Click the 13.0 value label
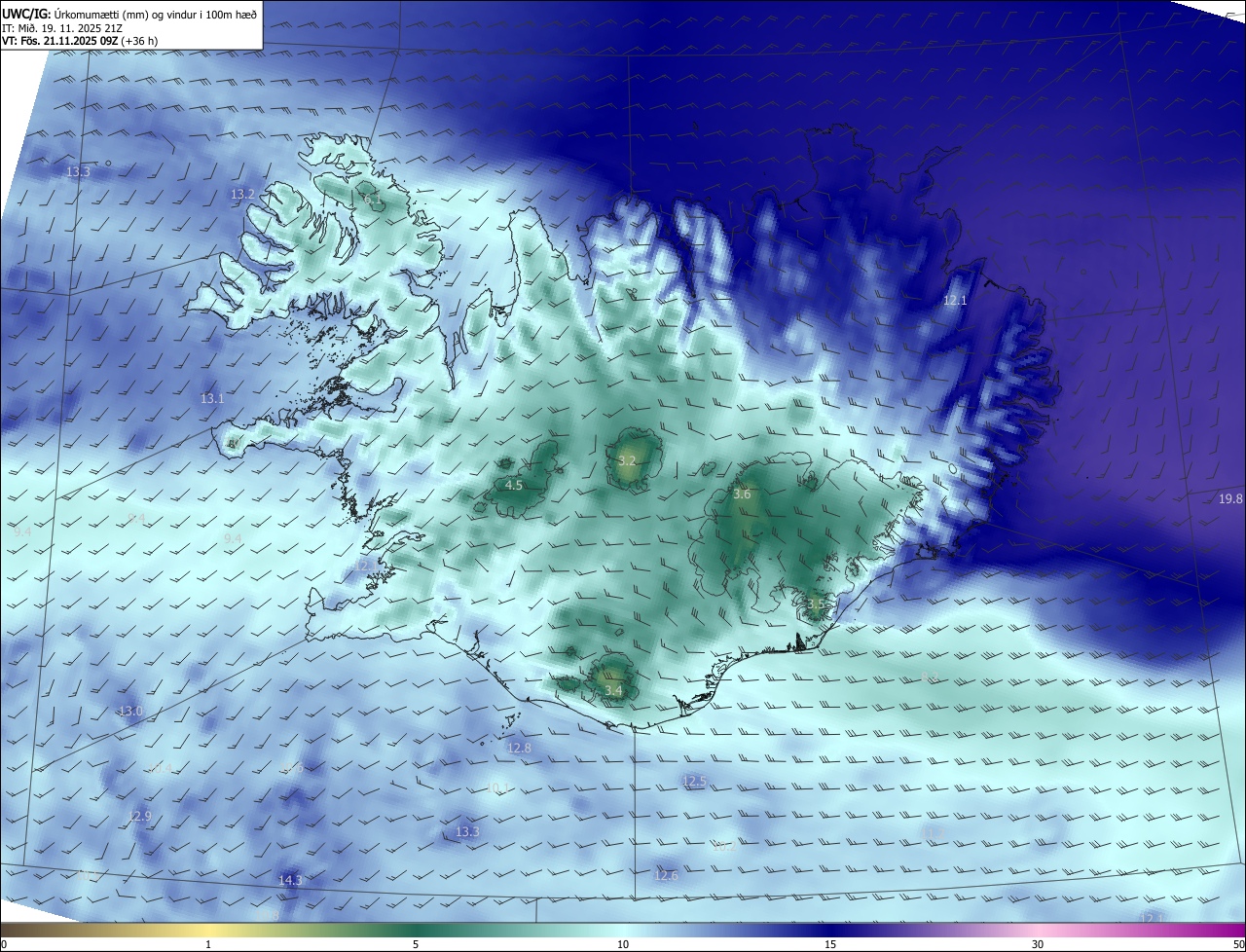 [130, 711]
